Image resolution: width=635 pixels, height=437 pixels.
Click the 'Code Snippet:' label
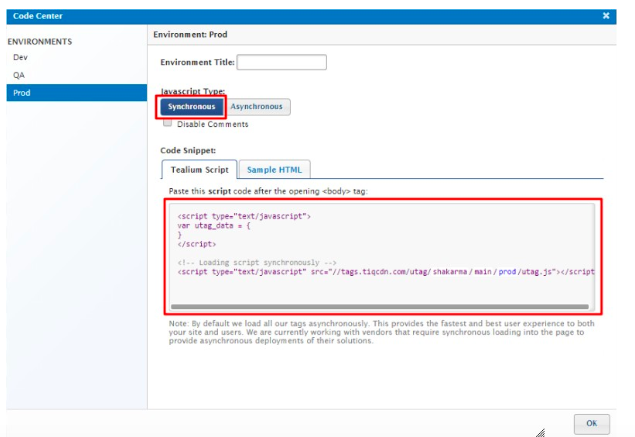coord(188,151)
